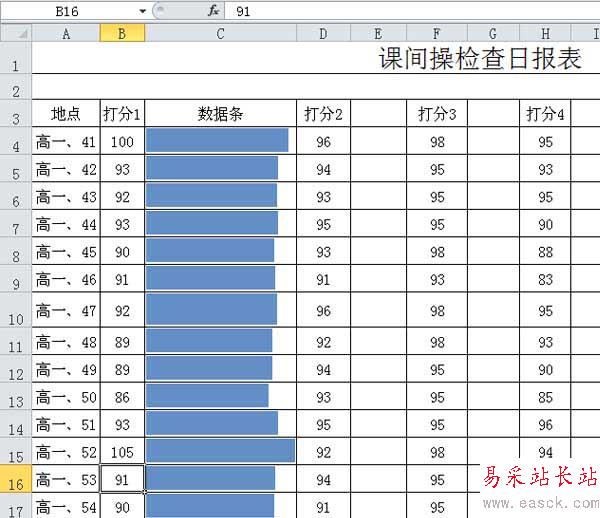This screenshot has width=600, height=518.
Task: Click the data bar in 高一、50 row
Action: click(207, 396)
